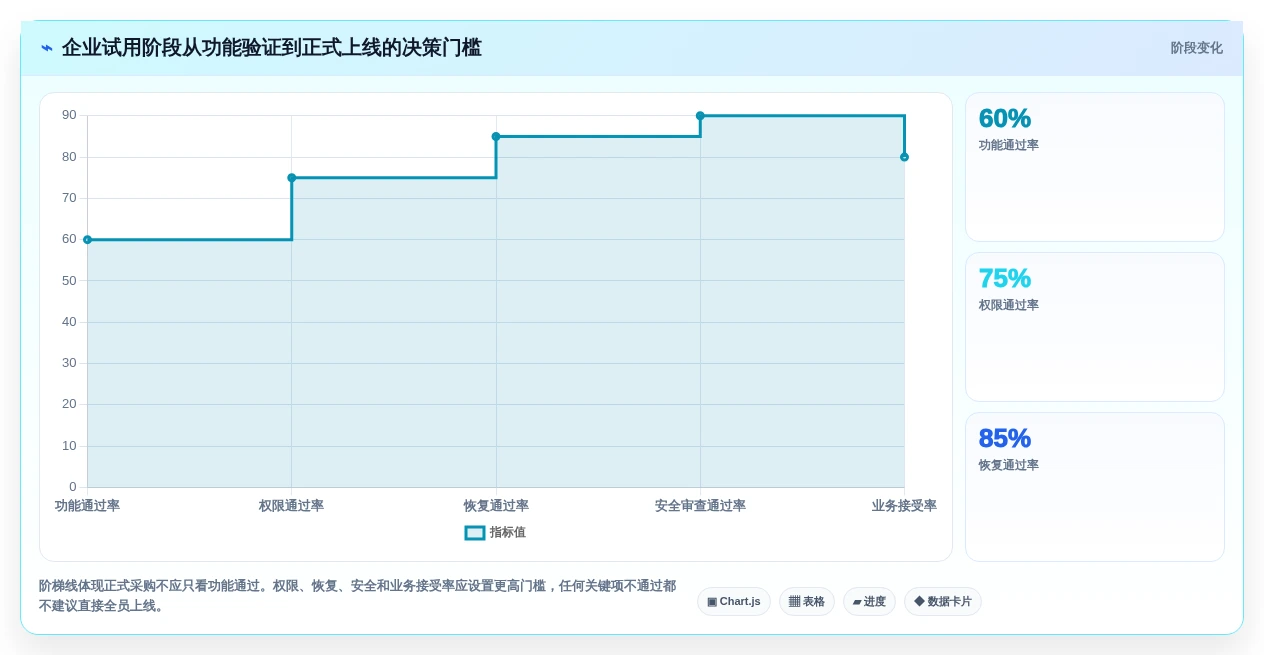This screenshot has height=655, width=1264.
Task: Click the 阶段变化 label in the header
Action: pyautogui.click(x=1196, y=48)
